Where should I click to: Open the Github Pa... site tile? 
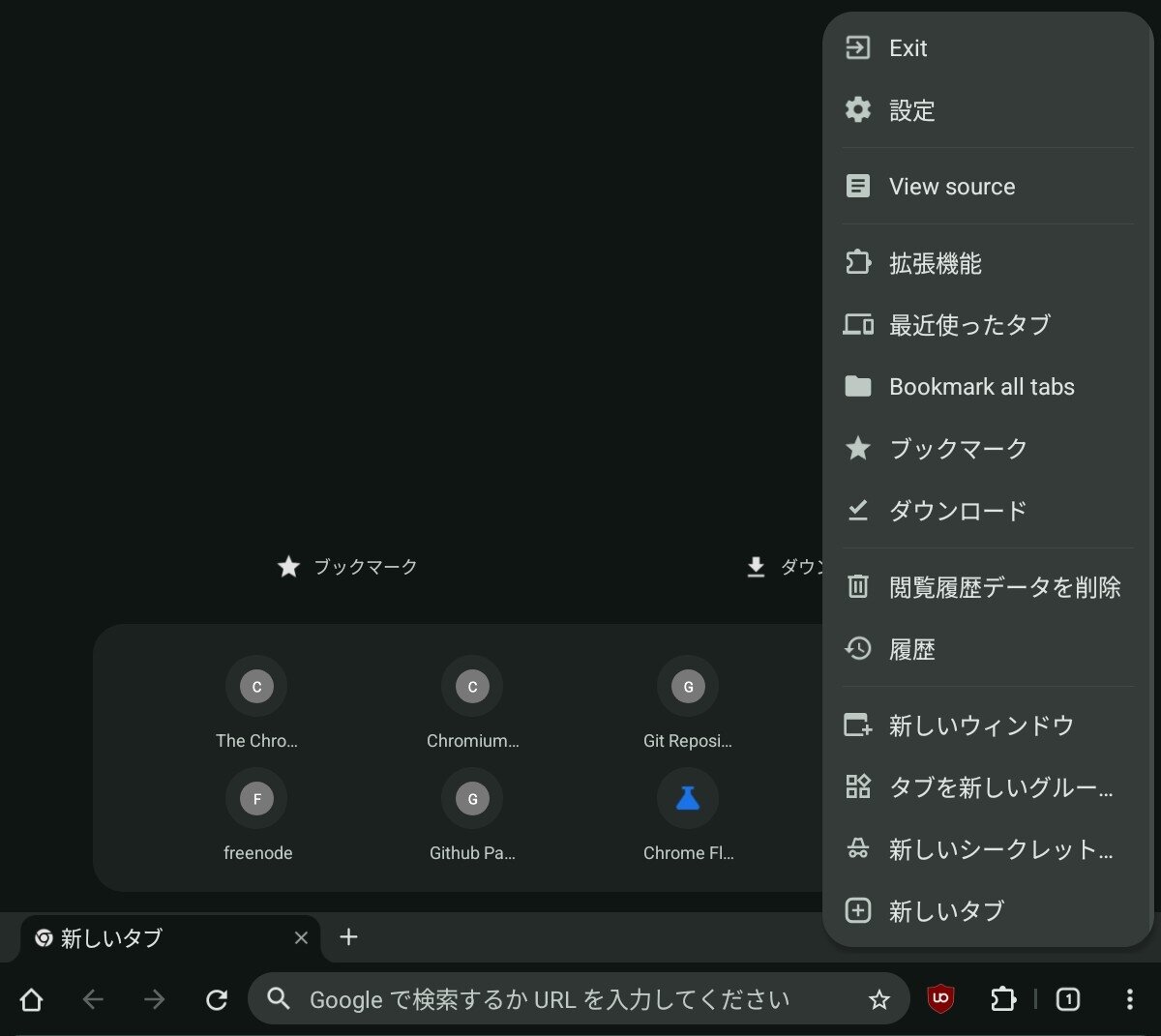click(x=472, y=815)
